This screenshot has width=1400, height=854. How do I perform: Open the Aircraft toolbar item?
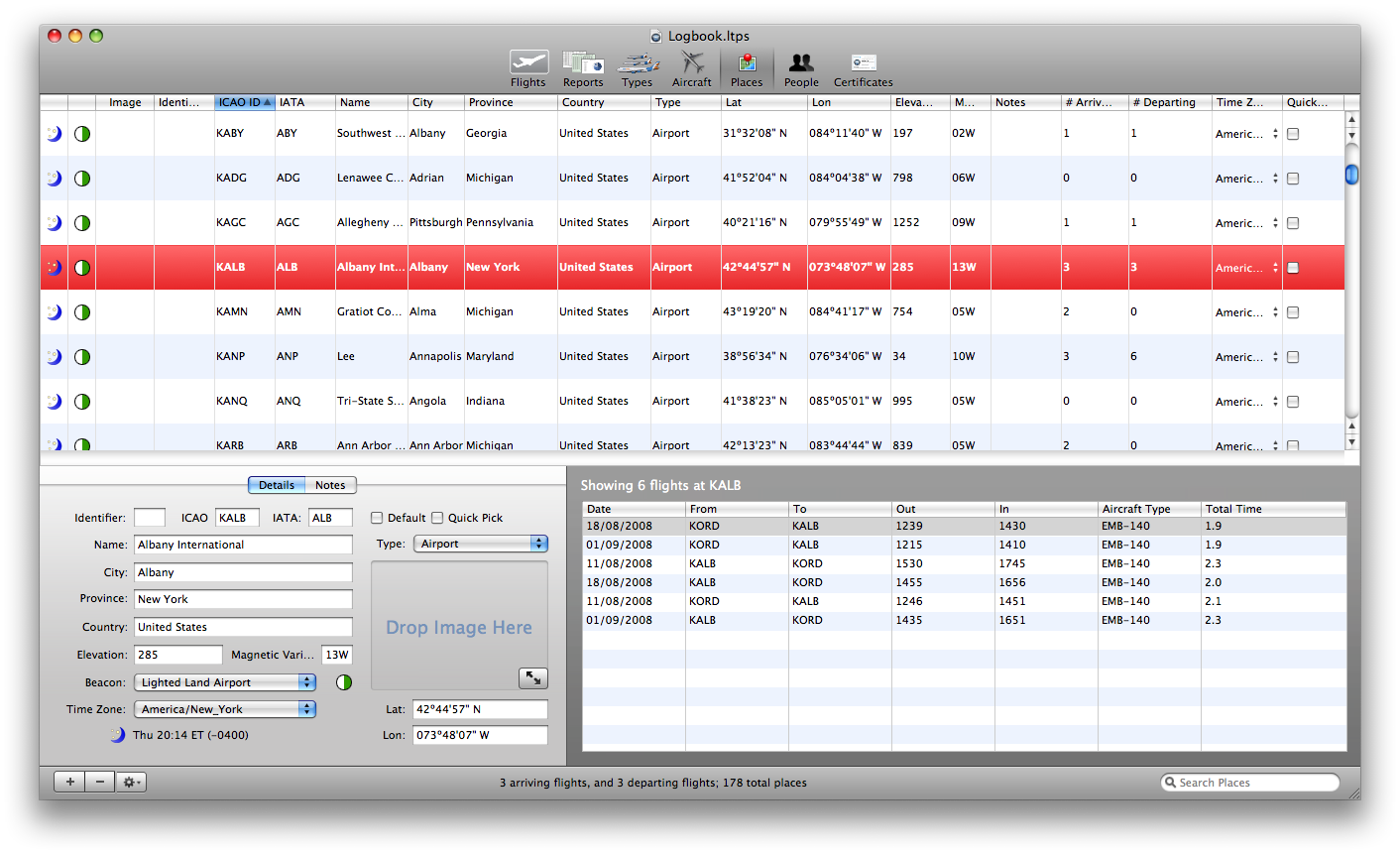click(x=692, y=69)
